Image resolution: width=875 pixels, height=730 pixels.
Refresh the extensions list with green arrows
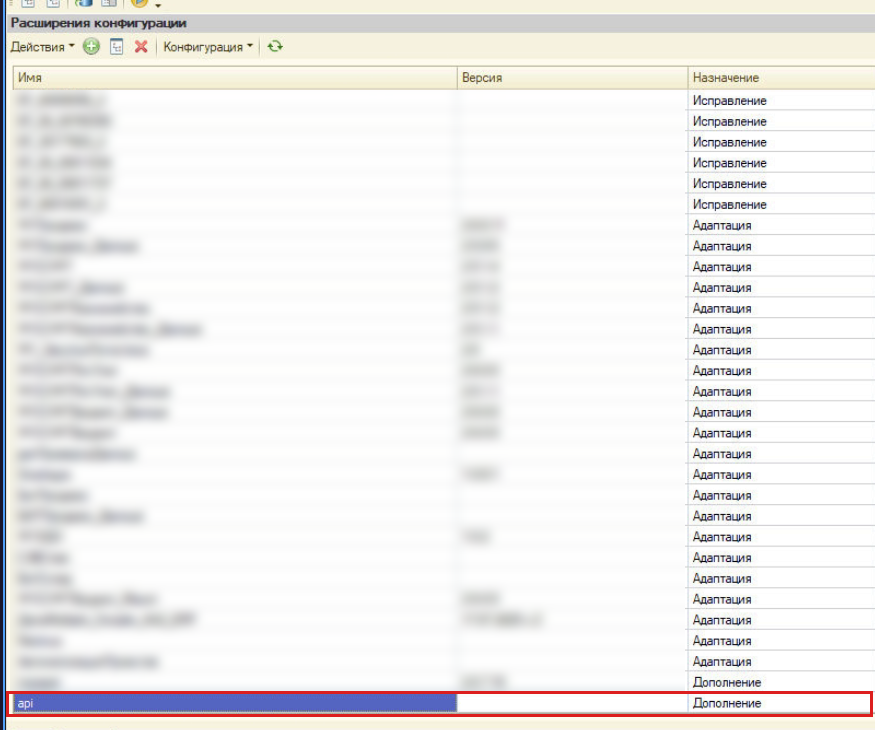click(x=275, y=46)
